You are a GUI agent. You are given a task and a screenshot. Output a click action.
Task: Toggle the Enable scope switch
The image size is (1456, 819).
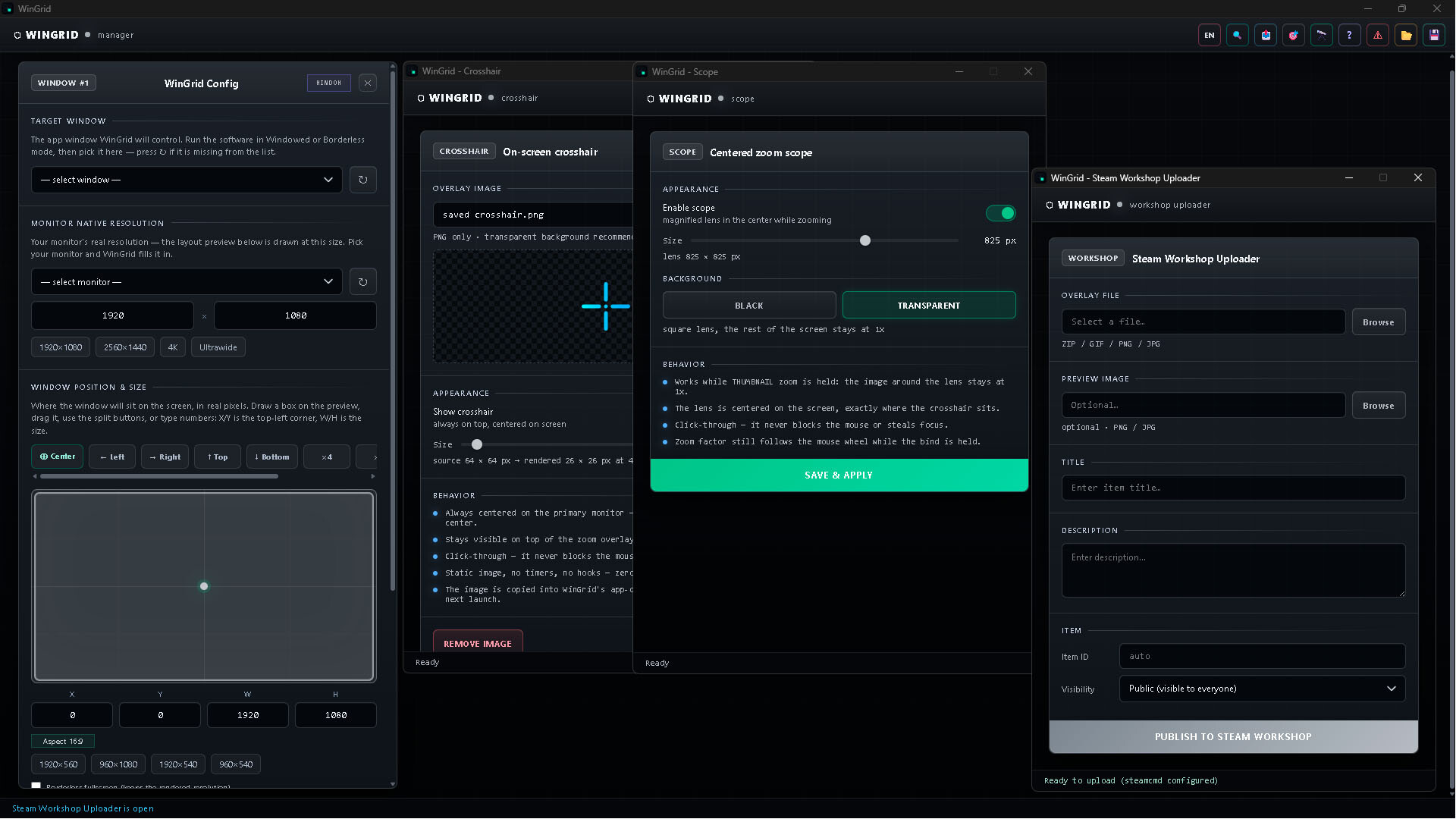tap(1001, 213)
